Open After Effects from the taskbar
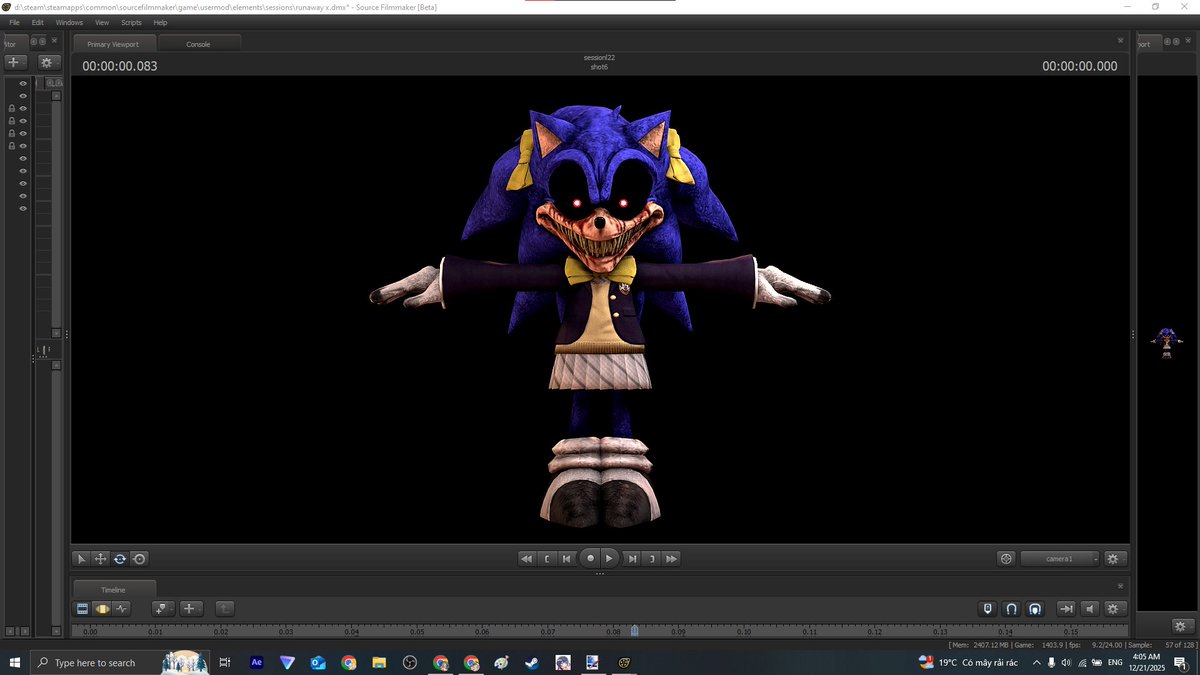The height and width of the screenshot is (675, 1200). click(257, 662)
